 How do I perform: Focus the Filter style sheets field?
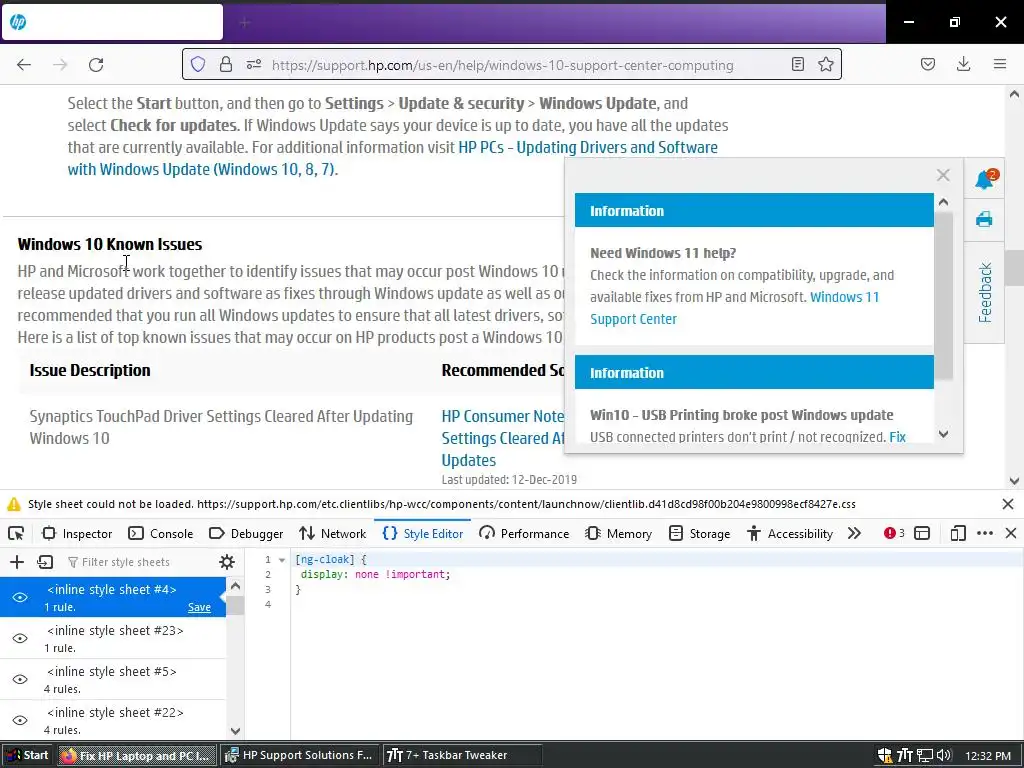137,562
